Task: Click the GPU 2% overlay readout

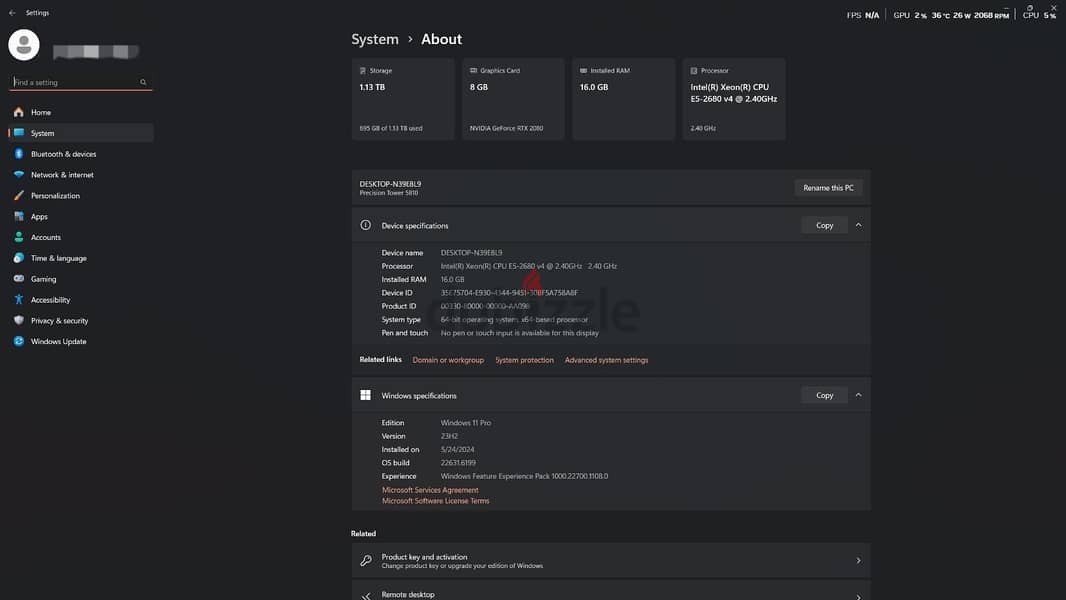Action: pyautogui.click(x=910, y=15)
